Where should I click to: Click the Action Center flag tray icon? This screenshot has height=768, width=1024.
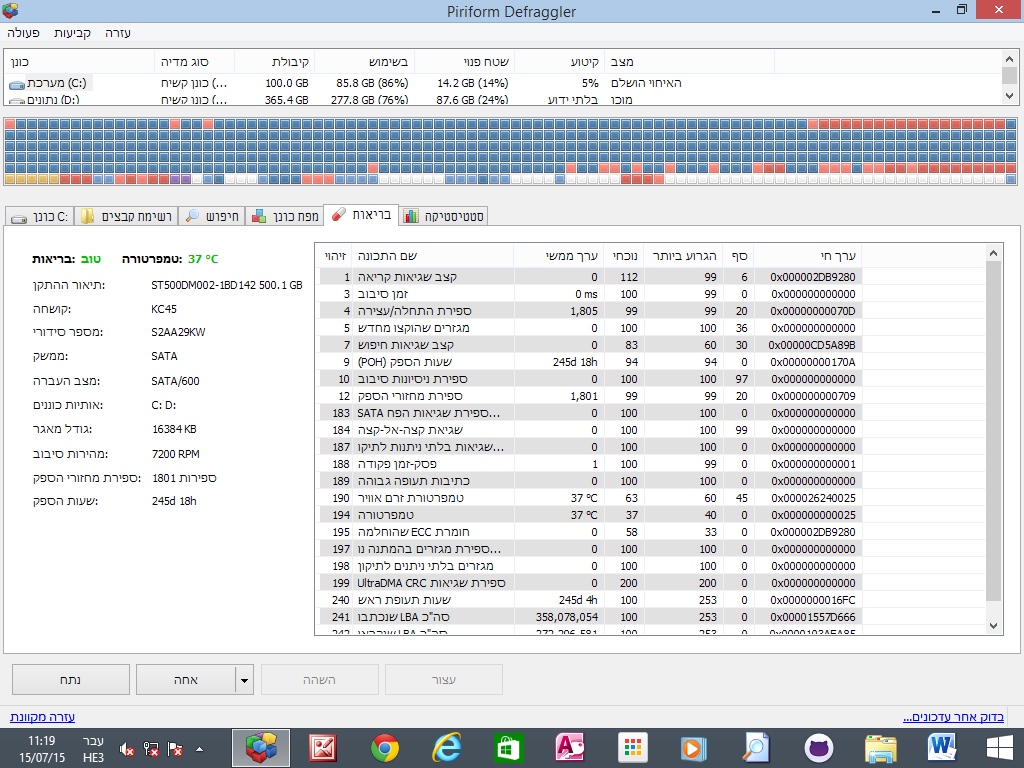175,749
